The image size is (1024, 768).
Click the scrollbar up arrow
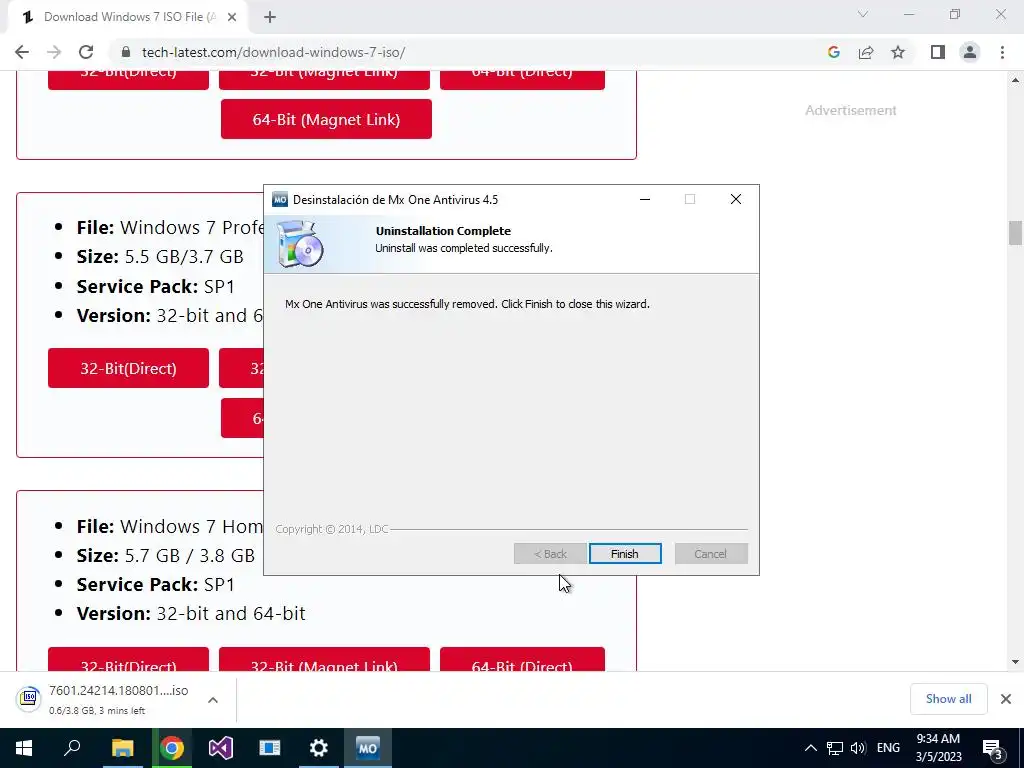pyautogui.click(x=1015, y=80)
